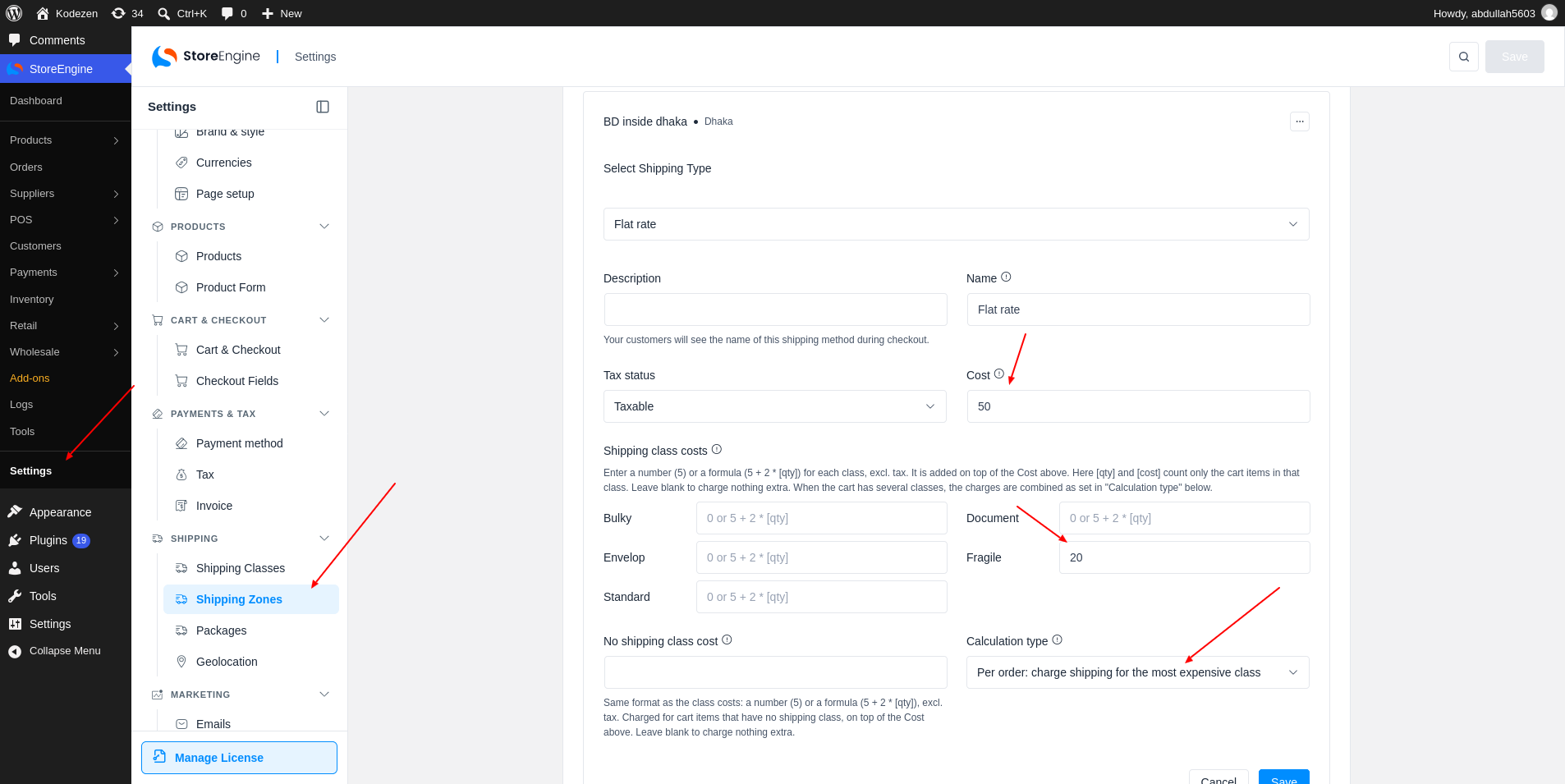Collapse the PRODUCTS settings section

[x=324, y=227]
